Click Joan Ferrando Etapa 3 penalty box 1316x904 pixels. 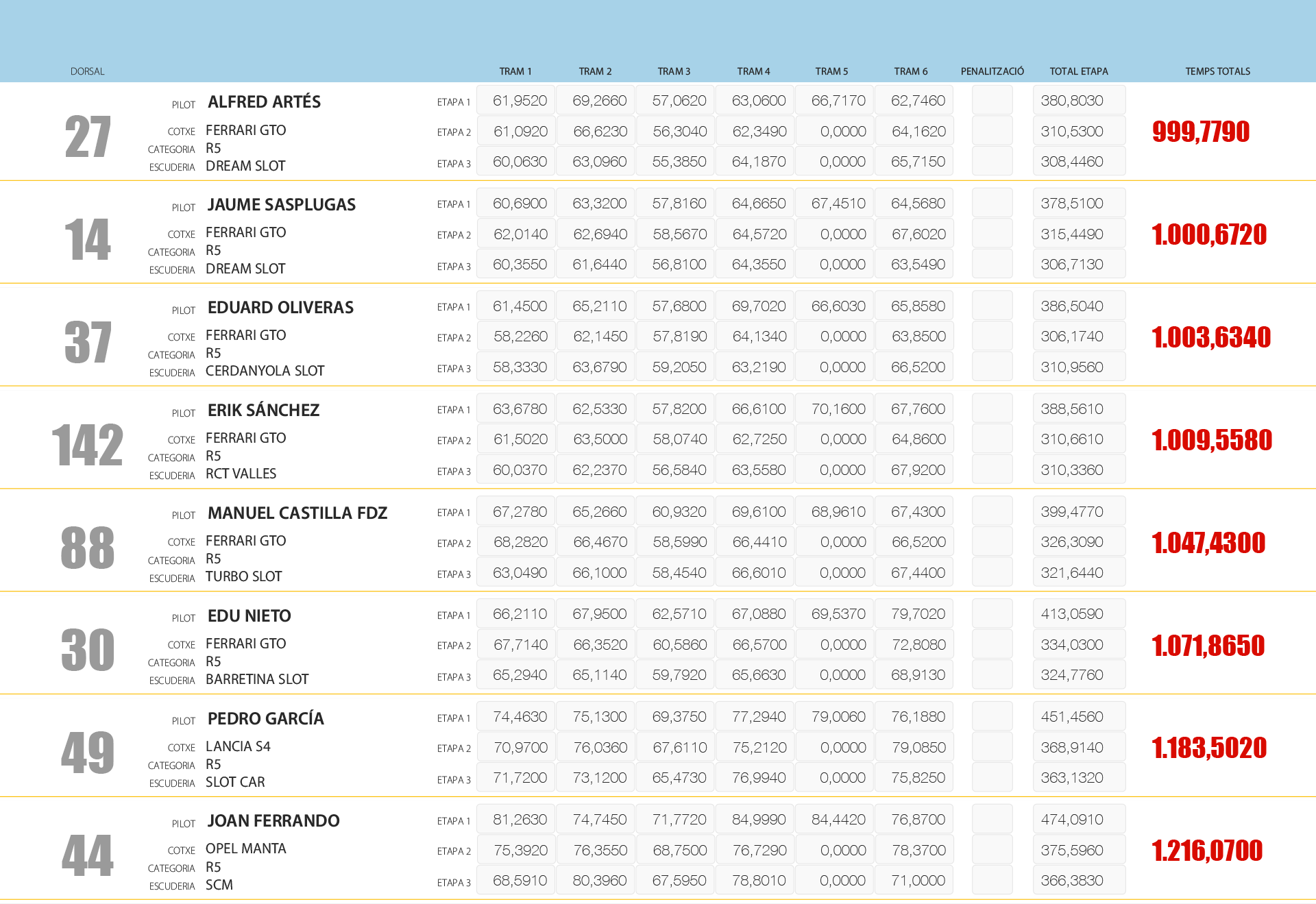tap(992, 881)
